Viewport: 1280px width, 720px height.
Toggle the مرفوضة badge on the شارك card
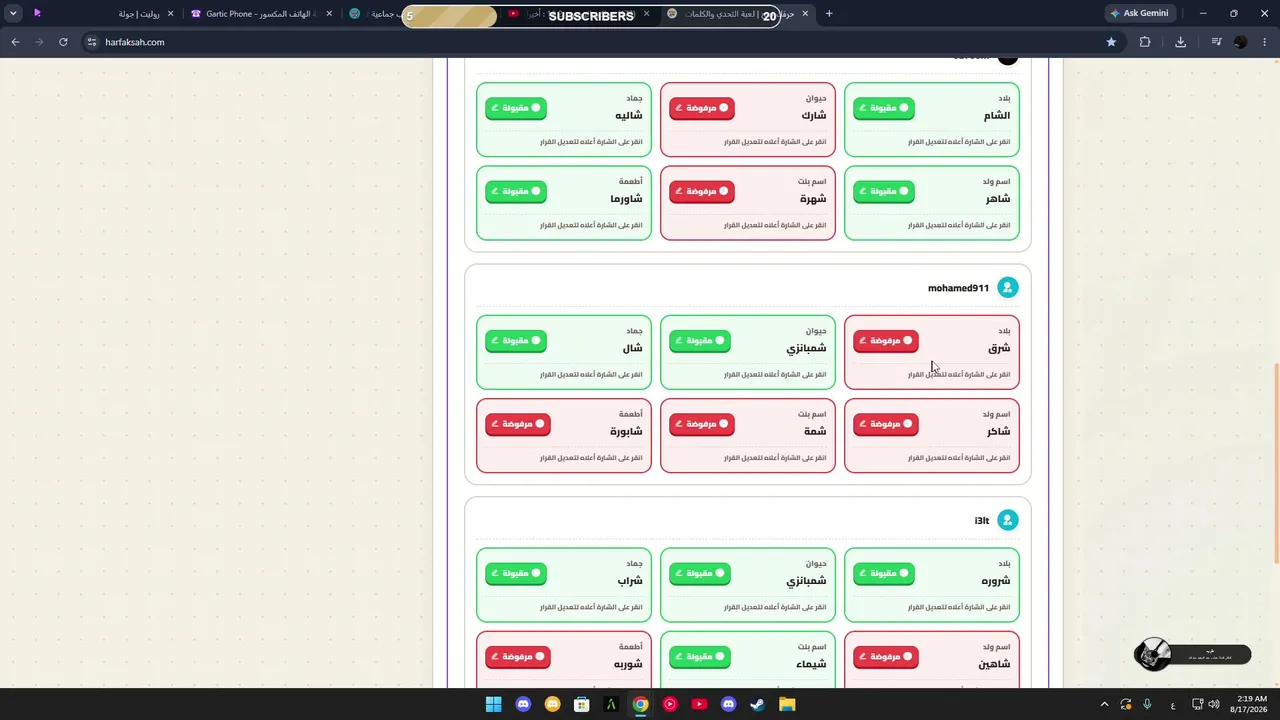pos(701,108)
